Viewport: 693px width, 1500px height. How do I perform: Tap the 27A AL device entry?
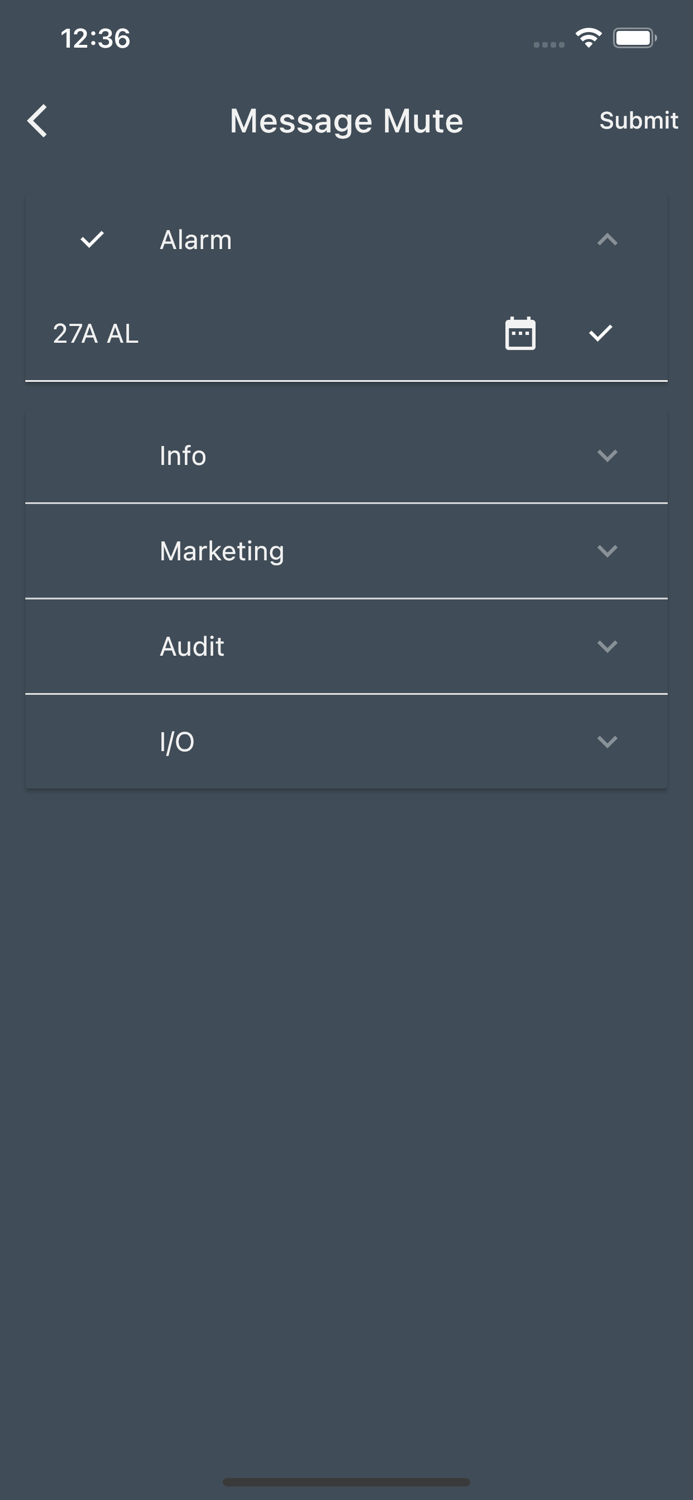96,334
